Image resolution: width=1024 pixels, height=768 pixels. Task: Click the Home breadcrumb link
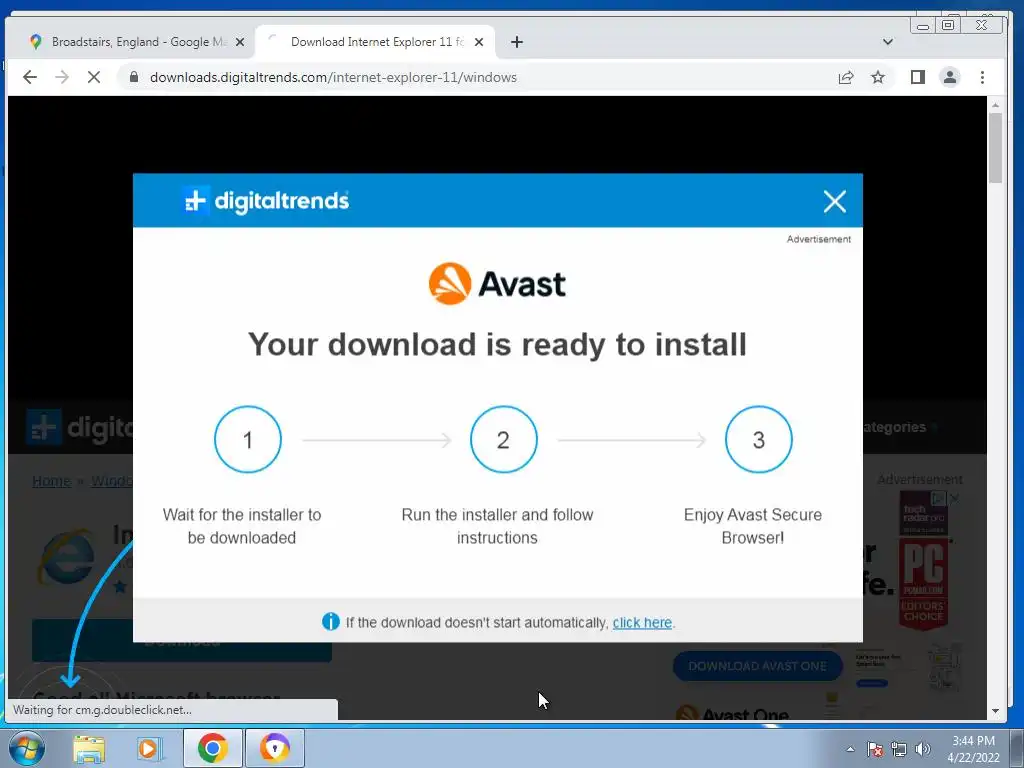click(52, 481)
